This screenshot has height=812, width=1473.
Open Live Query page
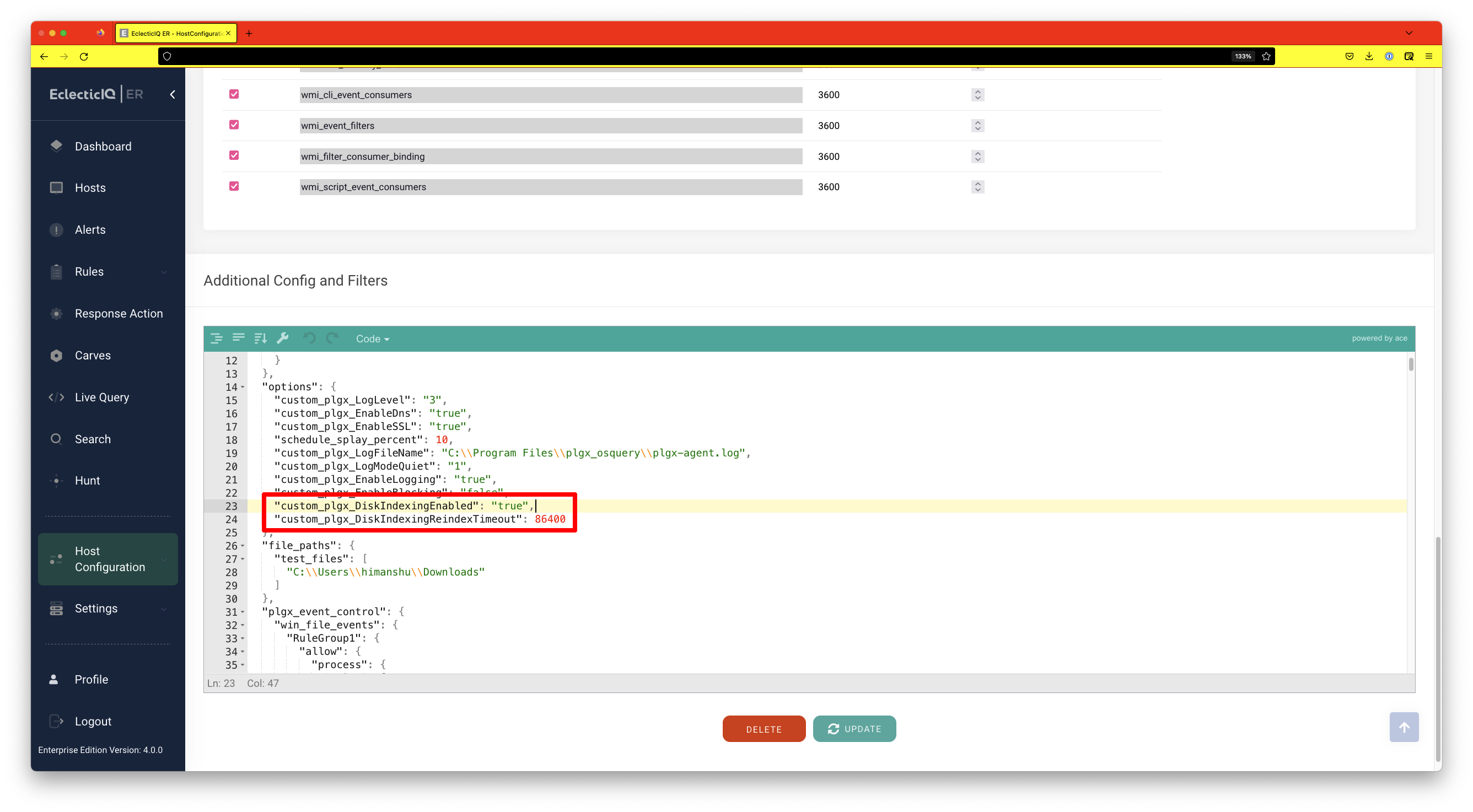[x=102, y=397]
